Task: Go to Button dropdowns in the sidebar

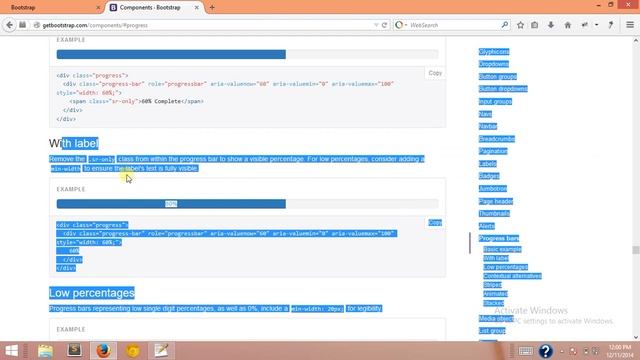Action: [x=503, y=89]
